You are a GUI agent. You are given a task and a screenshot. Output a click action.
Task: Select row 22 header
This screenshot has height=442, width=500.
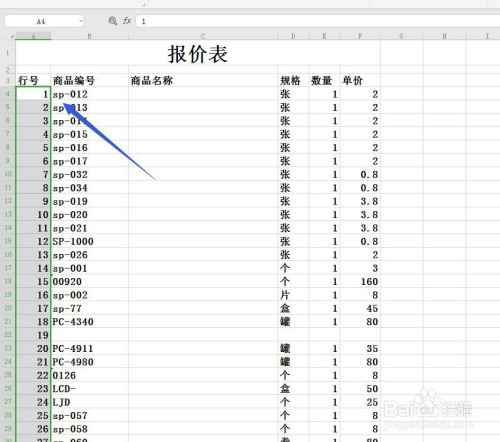tap(7, 335)
